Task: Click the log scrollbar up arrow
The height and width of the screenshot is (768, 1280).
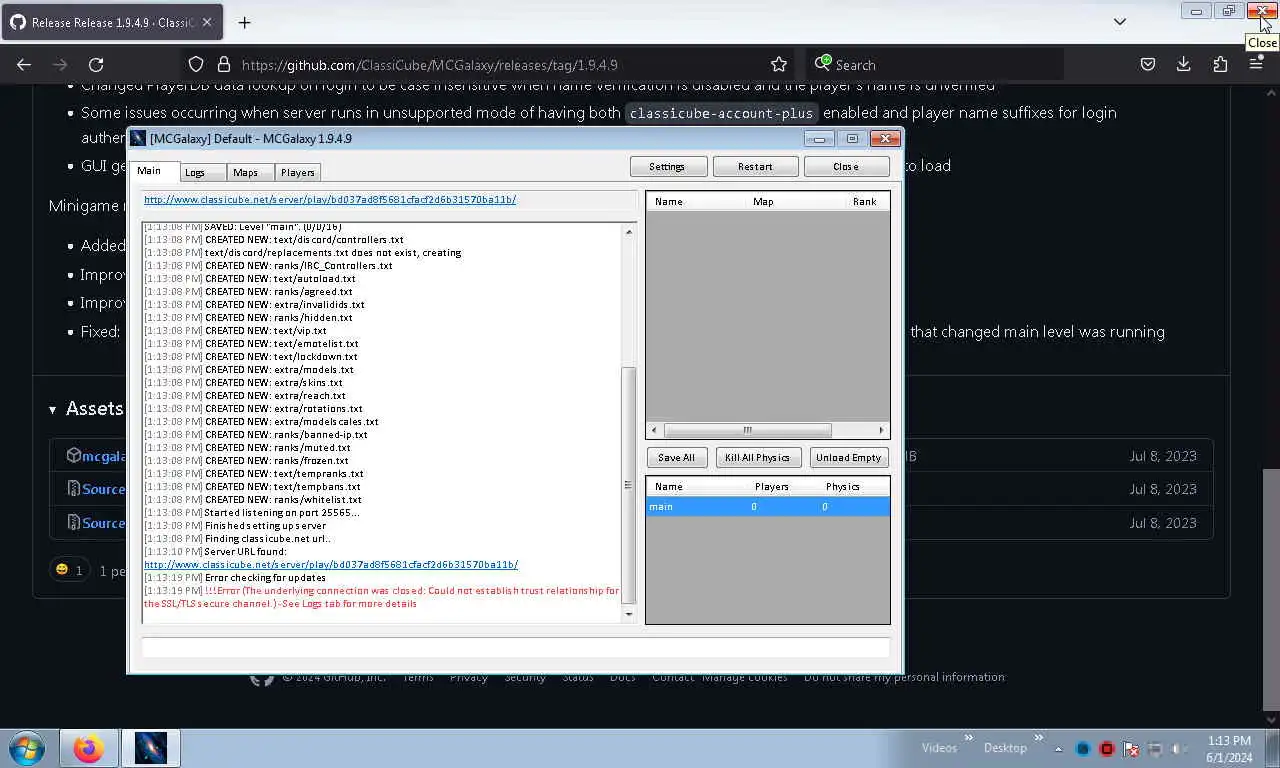Action: [x=629, y=232]
